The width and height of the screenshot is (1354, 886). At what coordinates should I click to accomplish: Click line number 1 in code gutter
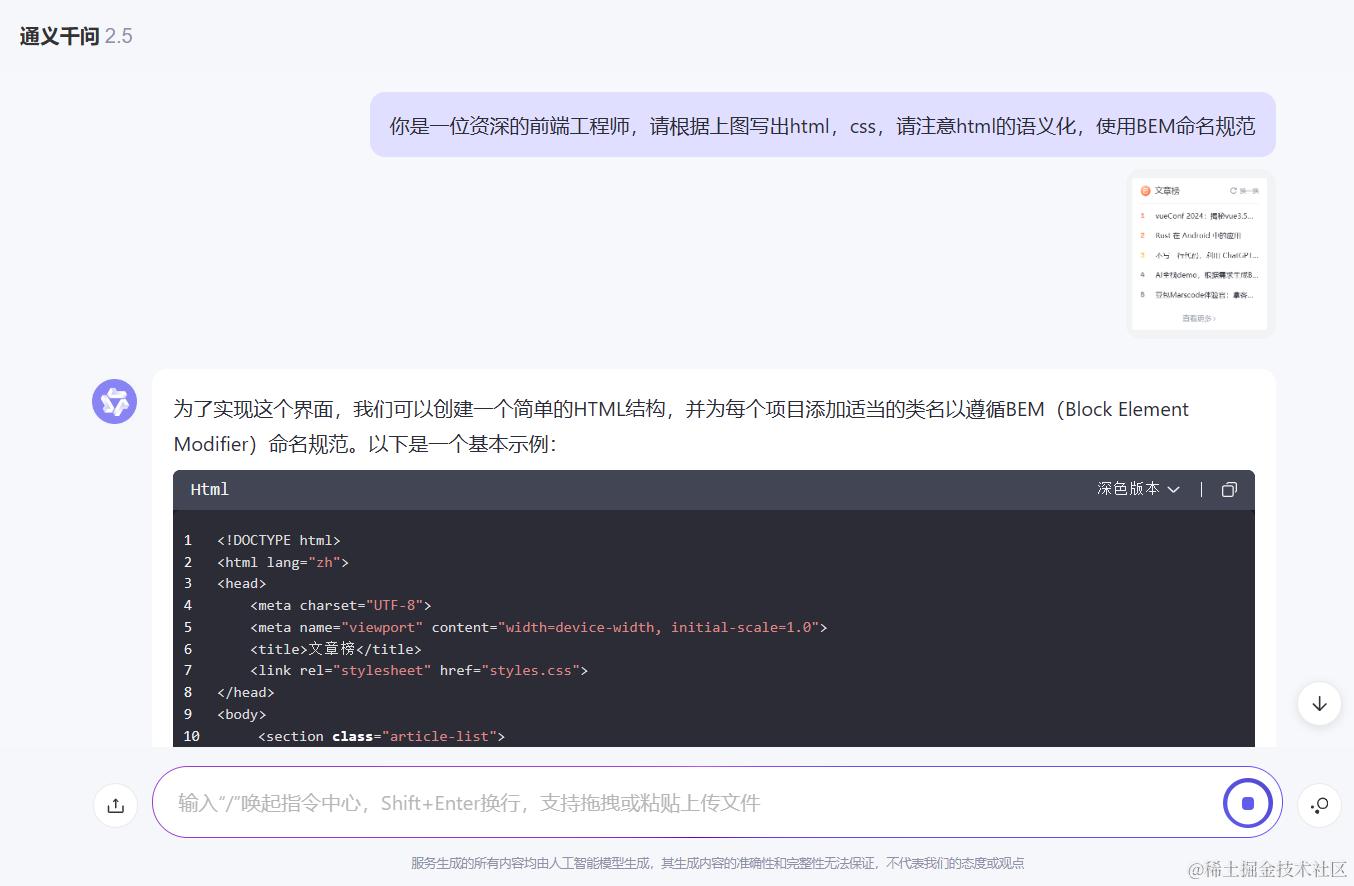(x=187, y=540)
